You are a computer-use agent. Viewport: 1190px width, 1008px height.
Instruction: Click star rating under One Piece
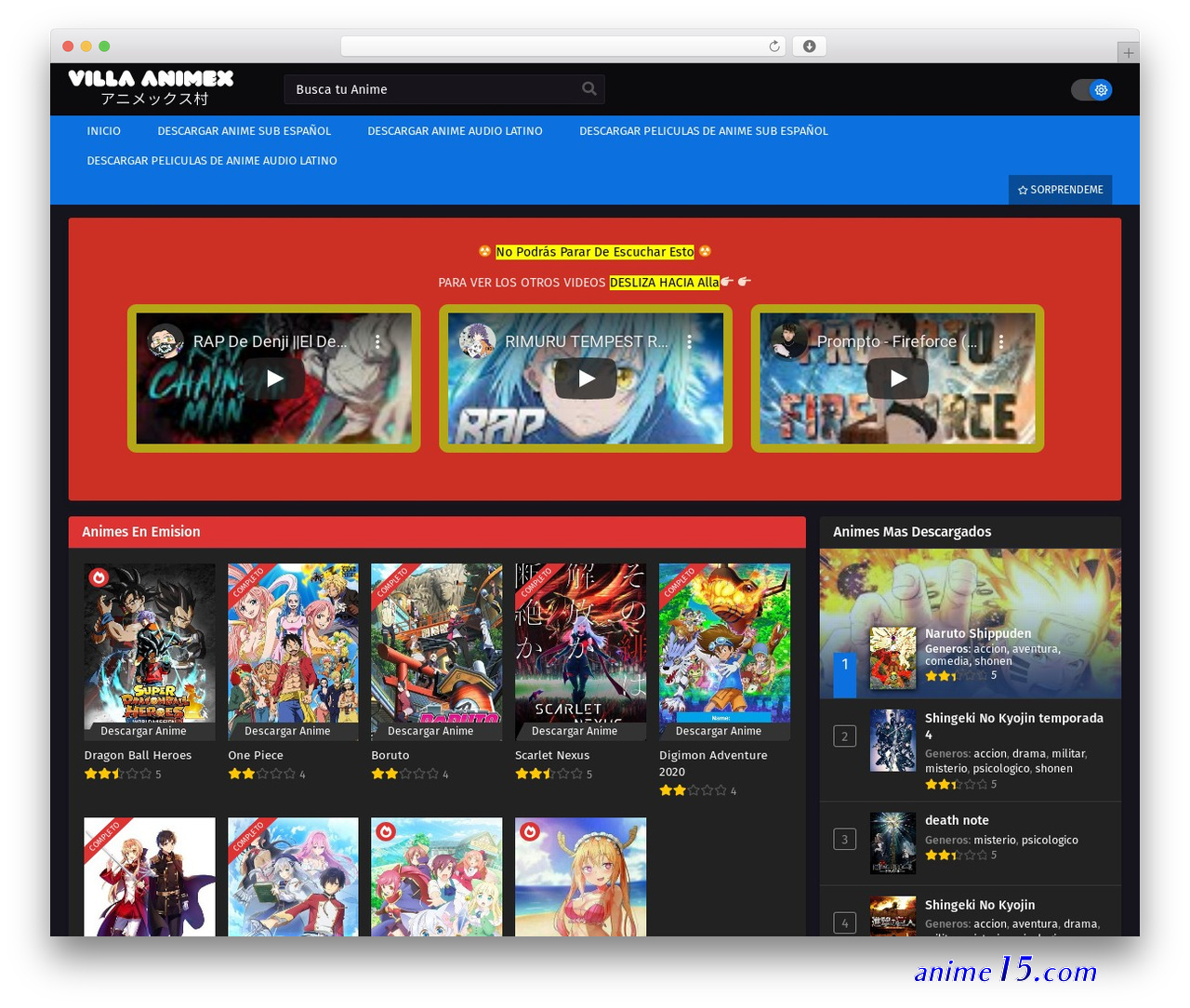point(262,774)
